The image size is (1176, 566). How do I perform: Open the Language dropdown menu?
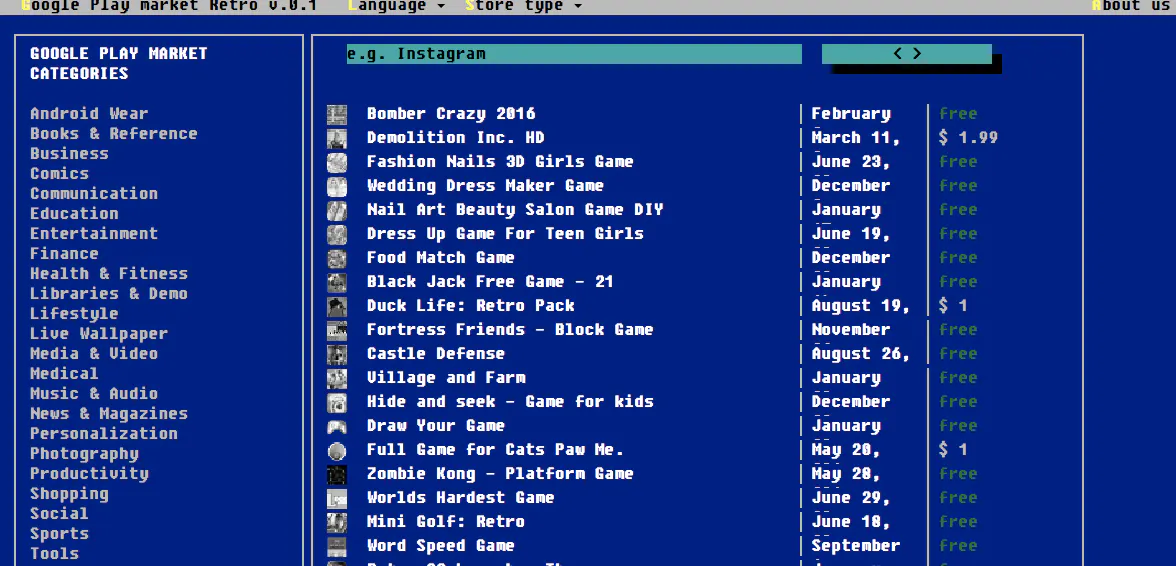click(x=397, y=6)
